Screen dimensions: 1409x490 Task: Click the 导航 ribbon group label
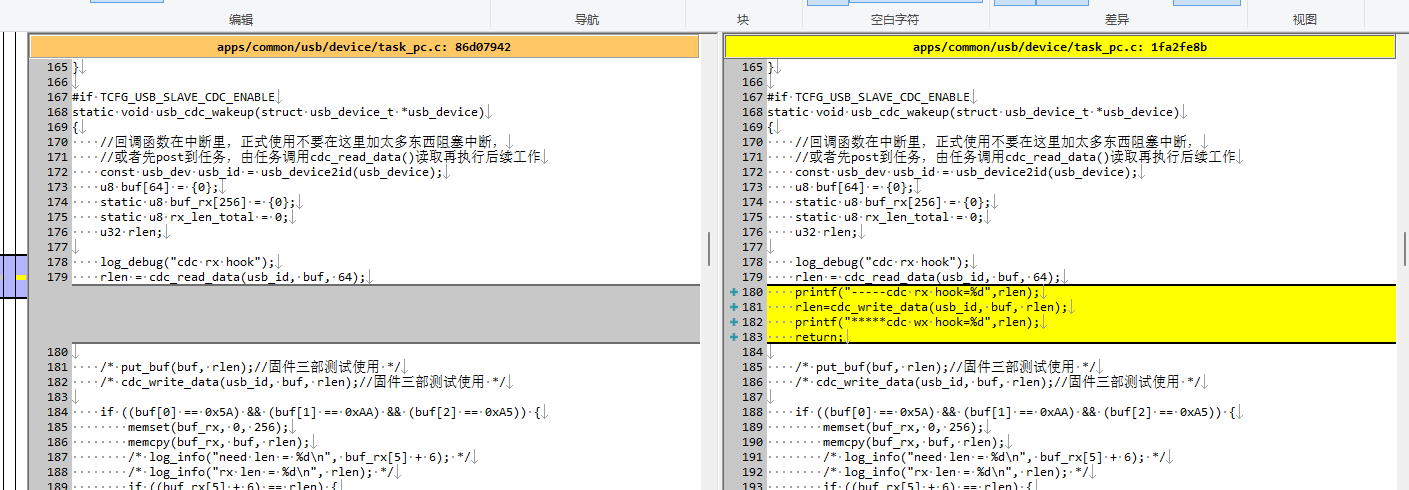pos(587,19)
